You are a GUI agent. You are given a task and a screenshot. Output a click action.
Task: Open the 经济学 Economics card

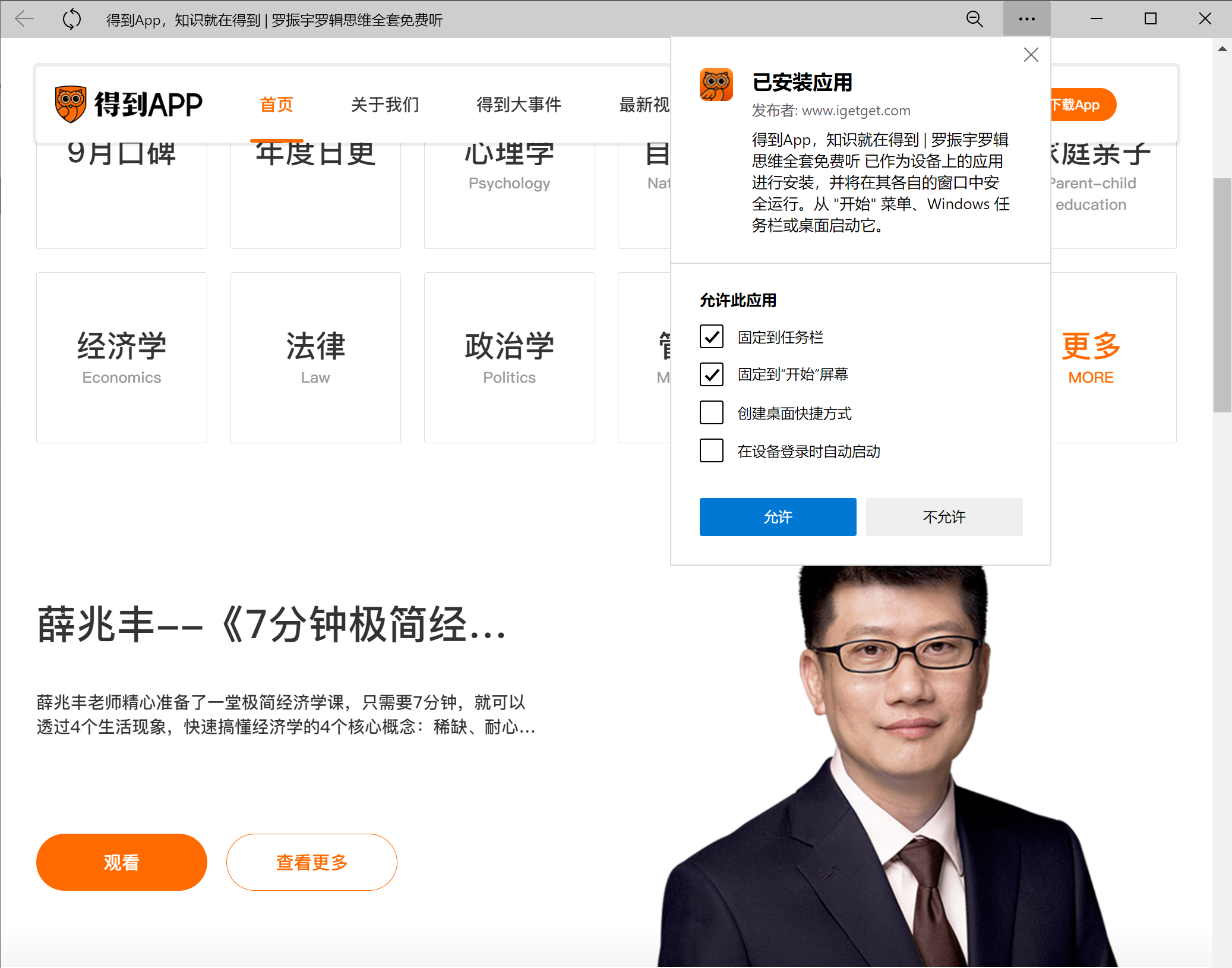(122, 358)
